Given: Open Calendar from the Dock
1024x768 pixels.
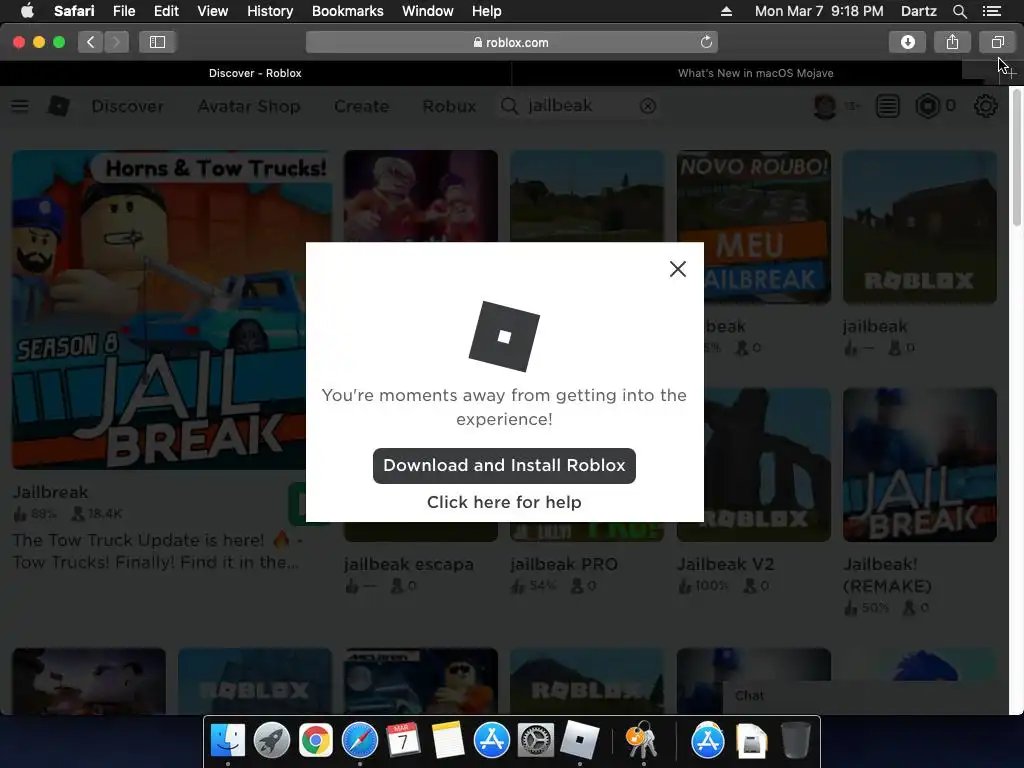Looking at the screenshot, I should tap(403, 740).
